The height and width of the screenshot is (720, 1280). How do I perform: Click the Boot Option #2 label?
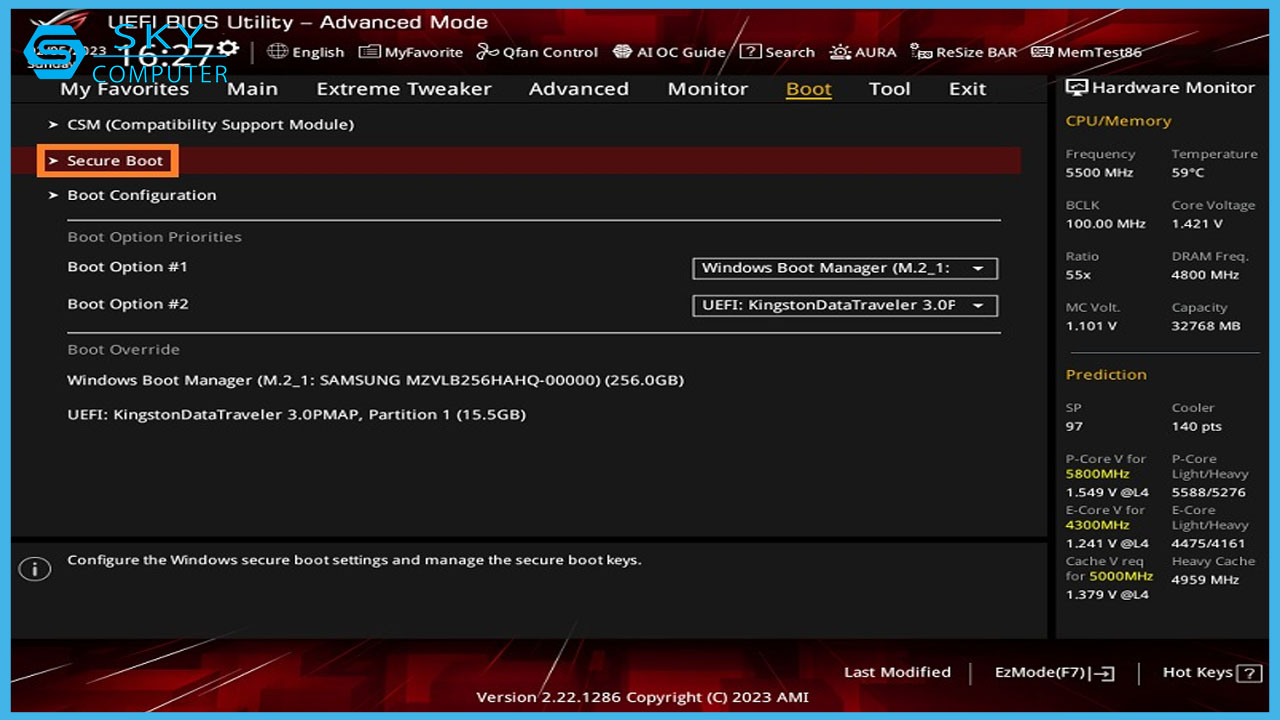(128, 305)
